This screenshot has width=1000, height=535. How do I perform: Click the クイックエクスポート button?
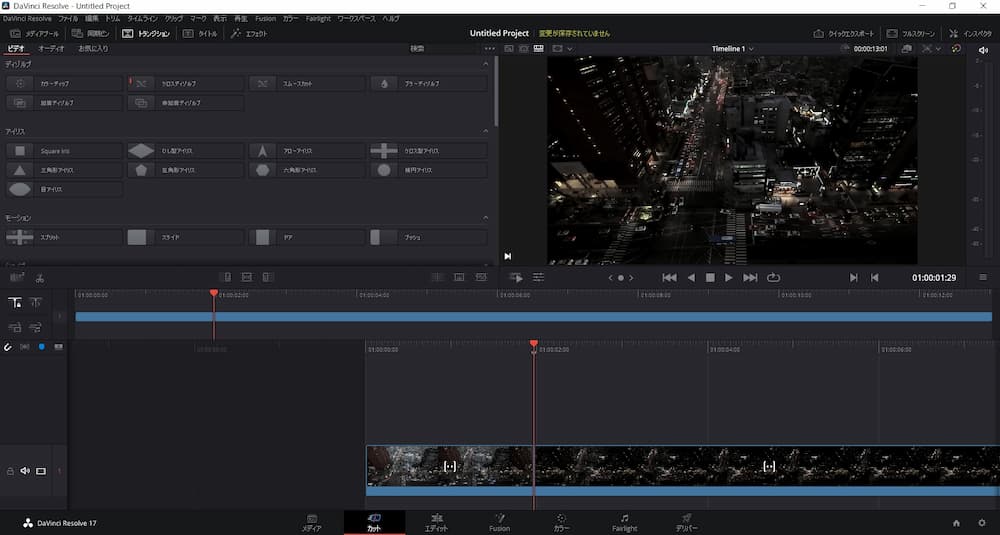845,34
